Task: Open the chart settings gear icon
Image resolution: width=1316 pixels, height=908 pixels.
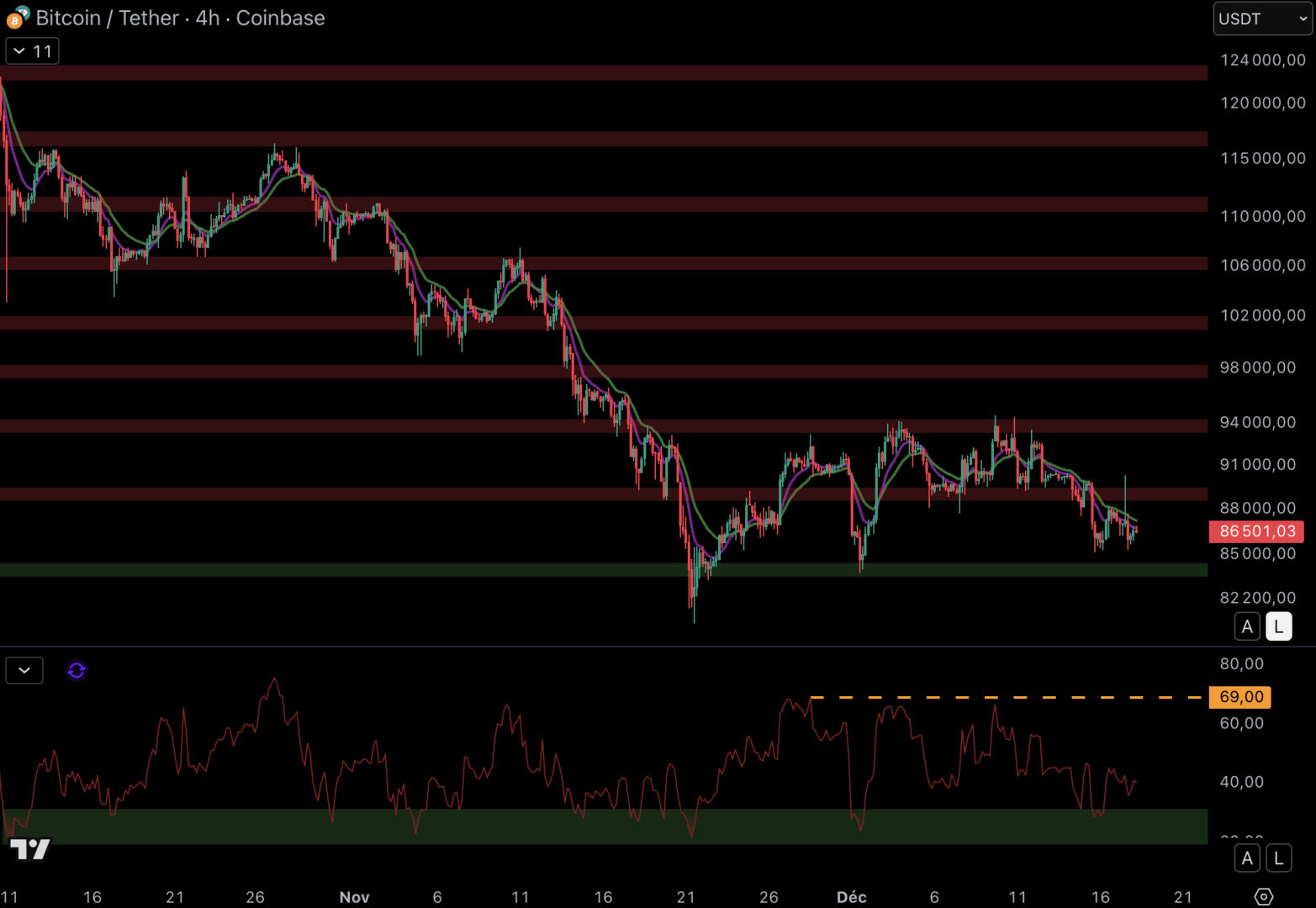Action: [1263, 896]
